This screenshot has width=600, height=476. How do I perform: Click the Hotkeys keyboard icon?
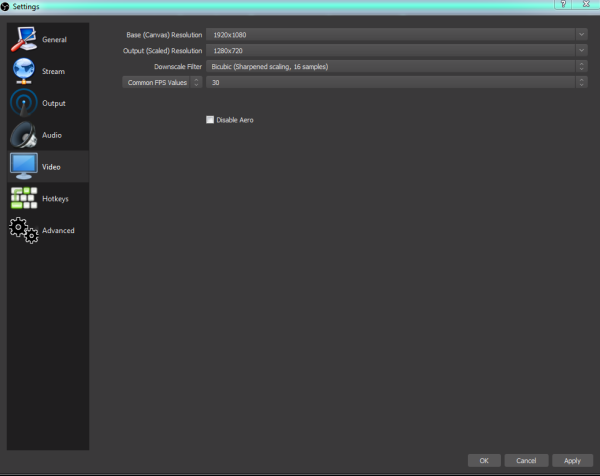24,198
